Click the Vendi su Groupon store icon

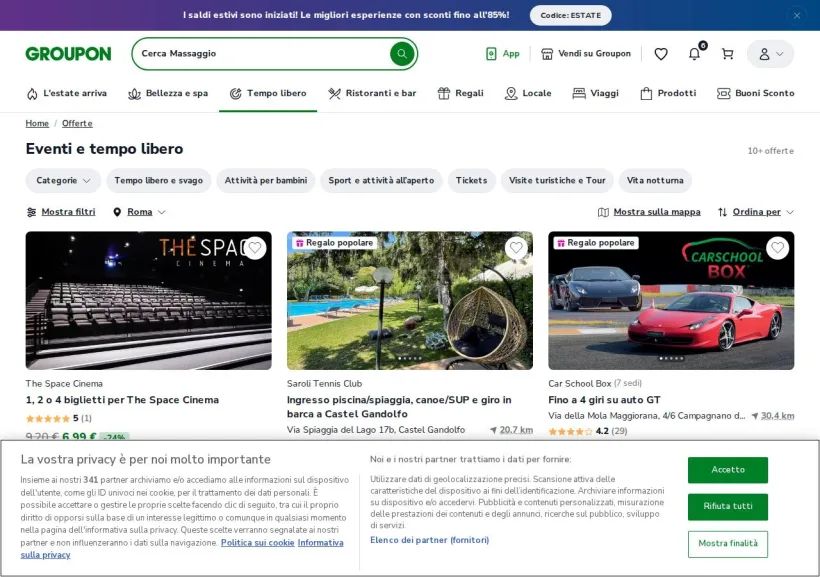click(x=547, y=53)
